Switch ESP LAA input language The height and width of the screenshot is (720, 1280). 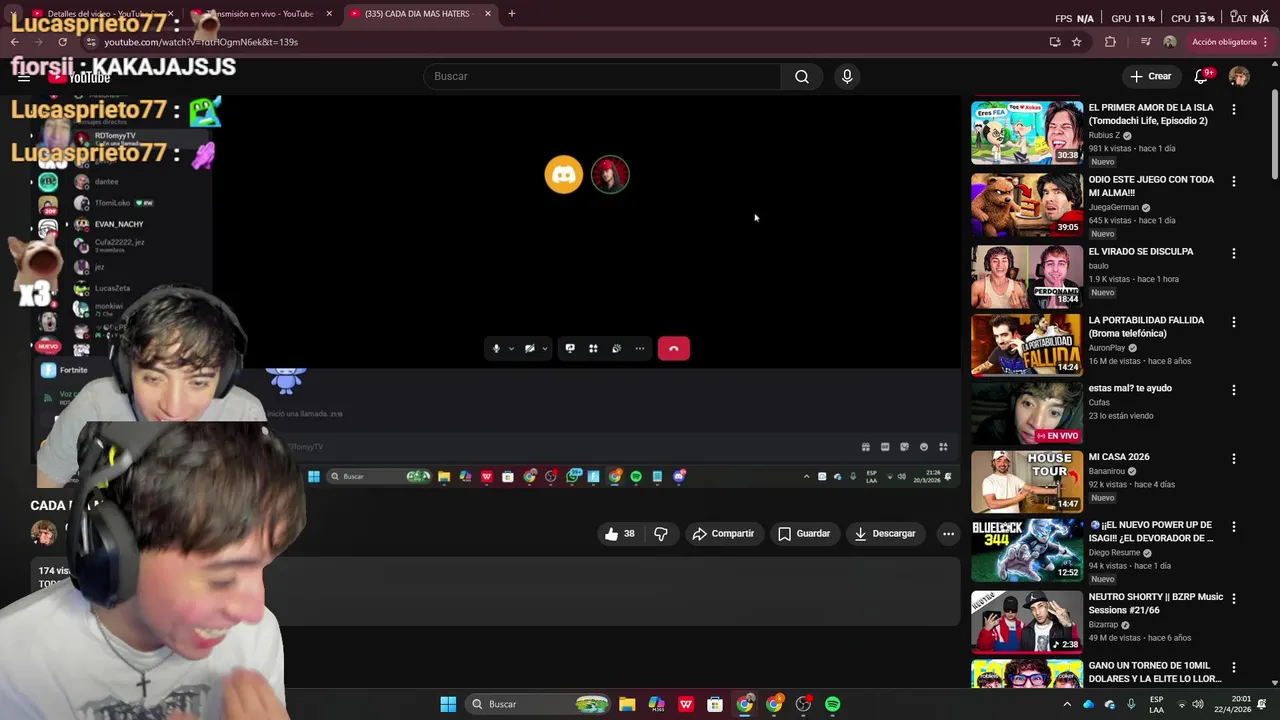(x=1156, y=704)
